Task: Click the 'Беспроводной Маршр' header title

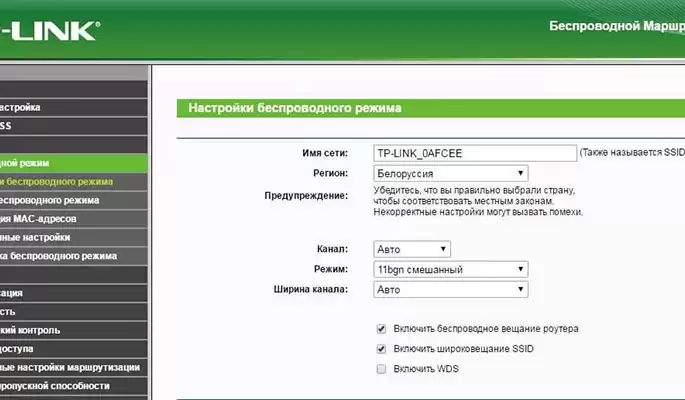Action: pyautogui.click(x=617, y=26)
